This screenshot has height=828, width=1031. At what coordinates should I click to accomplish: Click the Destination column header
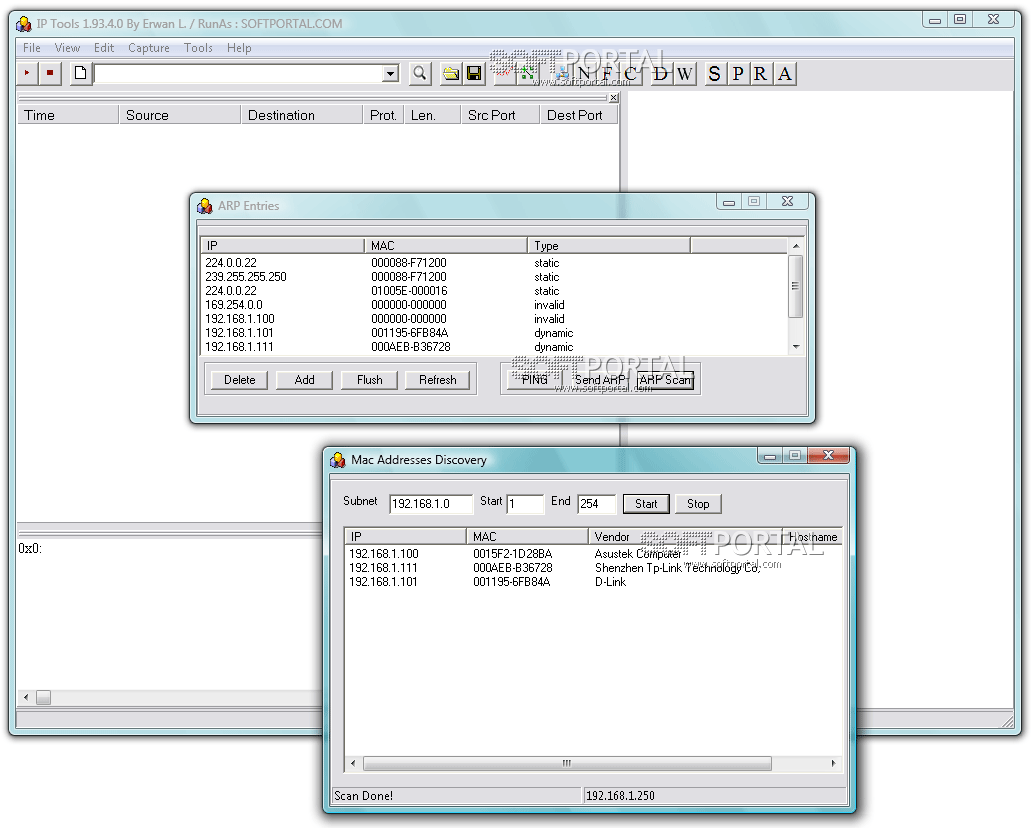click(x=302, y=115)
